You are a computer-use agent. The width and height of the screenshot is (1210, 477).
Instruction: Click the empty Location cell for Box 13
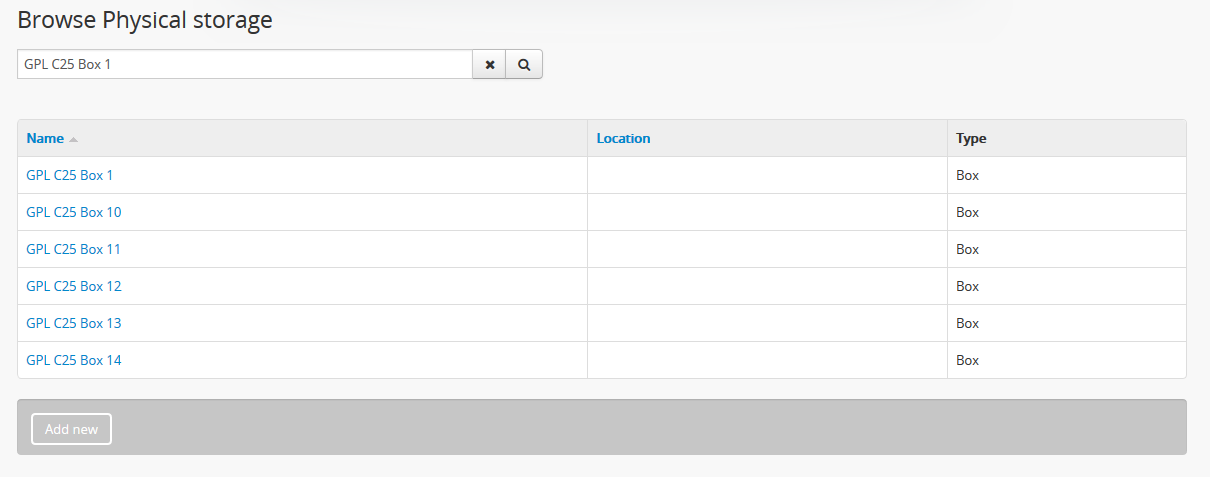tap(767, 323)
